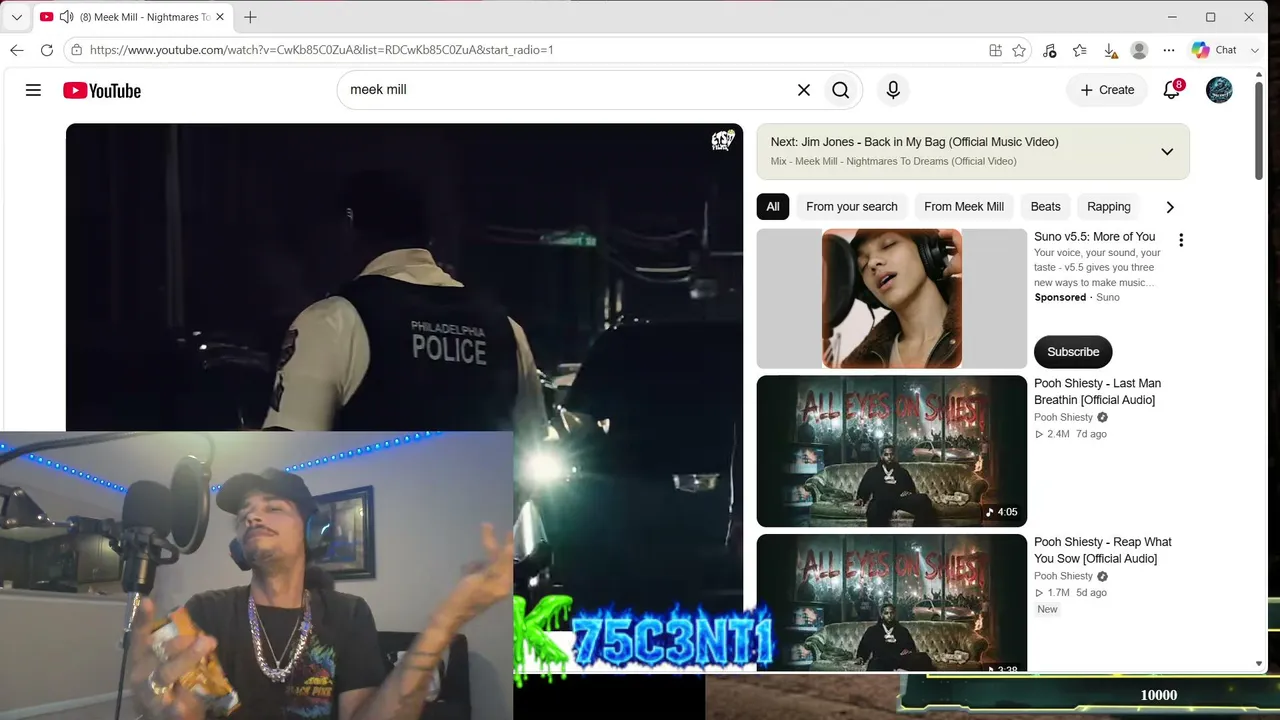Run search with the magnifier button
The height and width of the screenshot is (720, 1280).
point(841,90)
